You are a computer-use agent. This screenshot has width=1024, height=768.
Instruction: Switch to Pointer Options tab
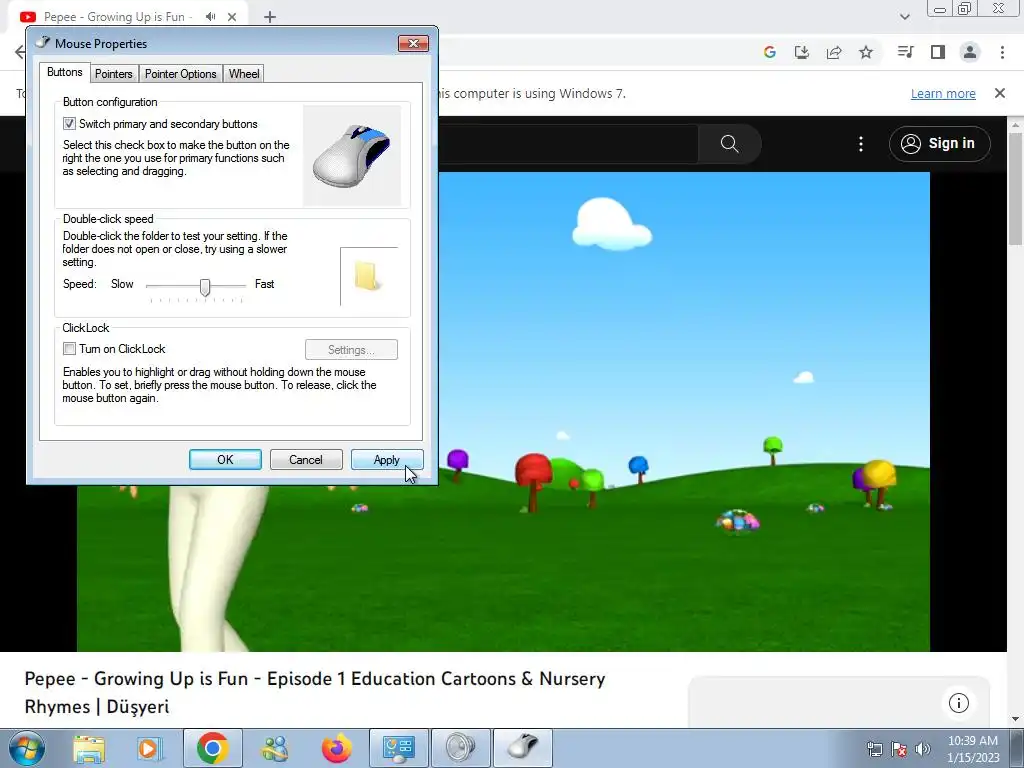(180, 74)
